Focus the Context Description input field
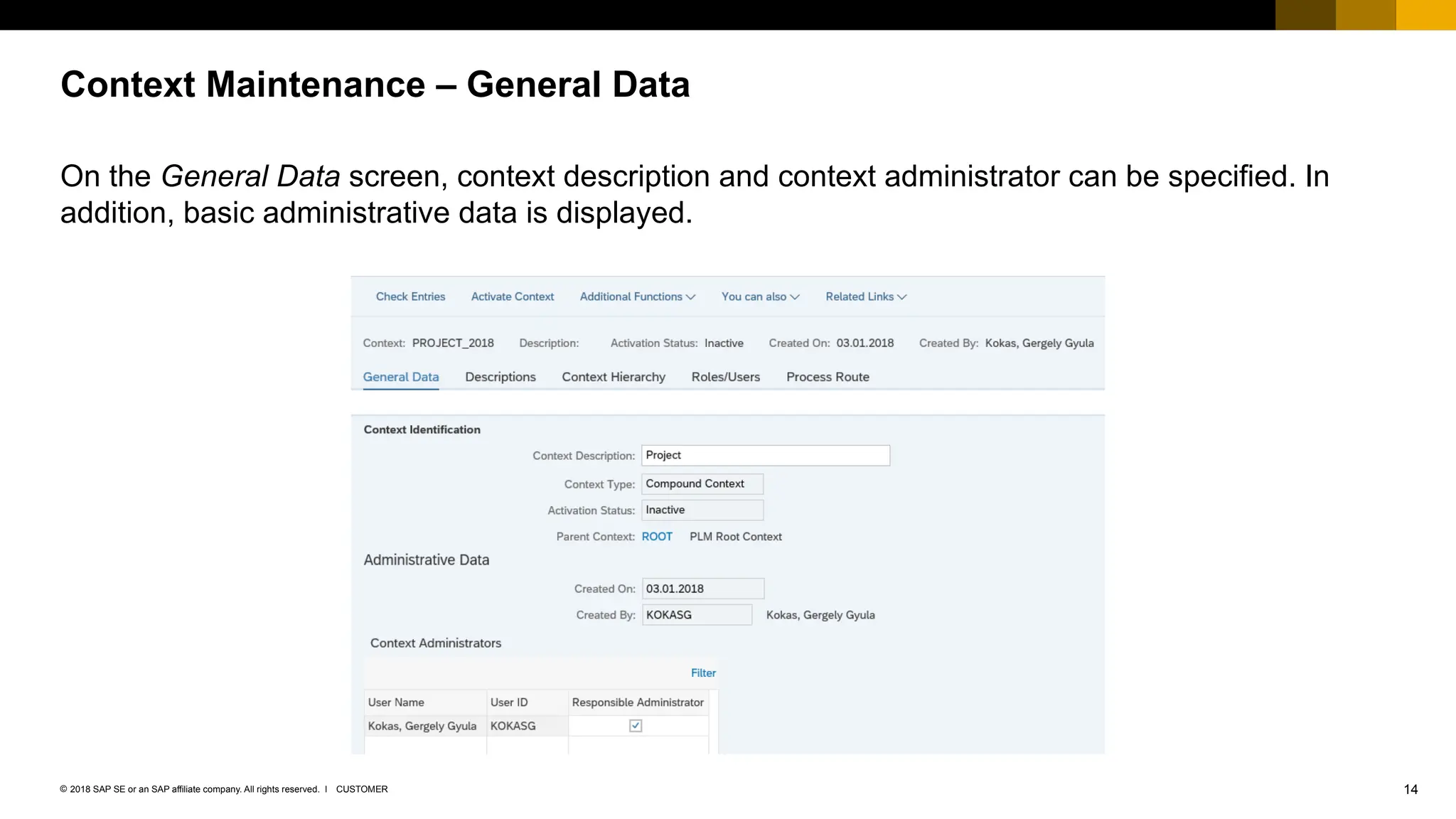Viewport: 1456px width, 819px height. 766,455
